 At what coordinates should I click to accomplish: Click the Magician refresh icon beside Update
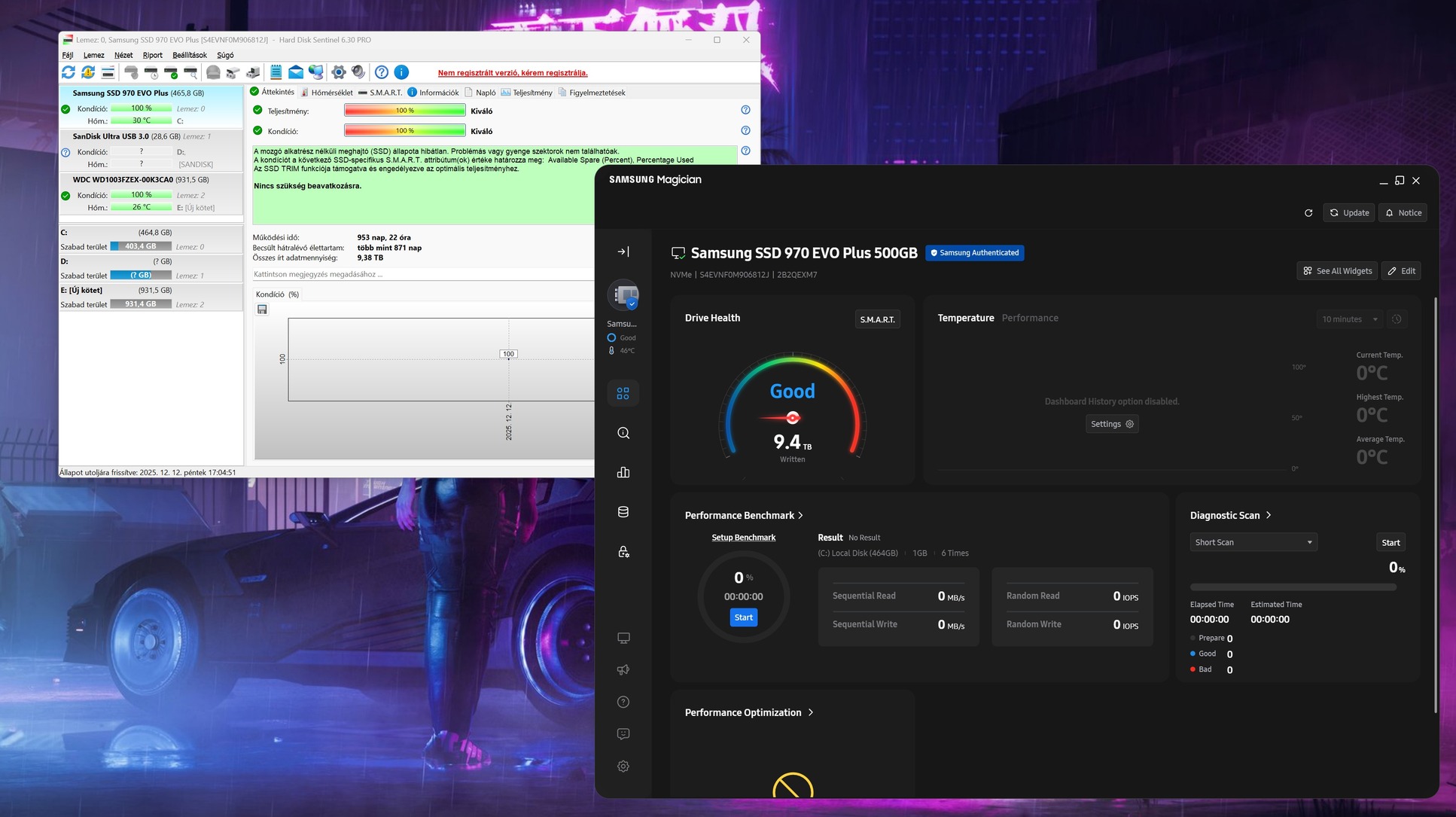click(x=1308, y=213)
